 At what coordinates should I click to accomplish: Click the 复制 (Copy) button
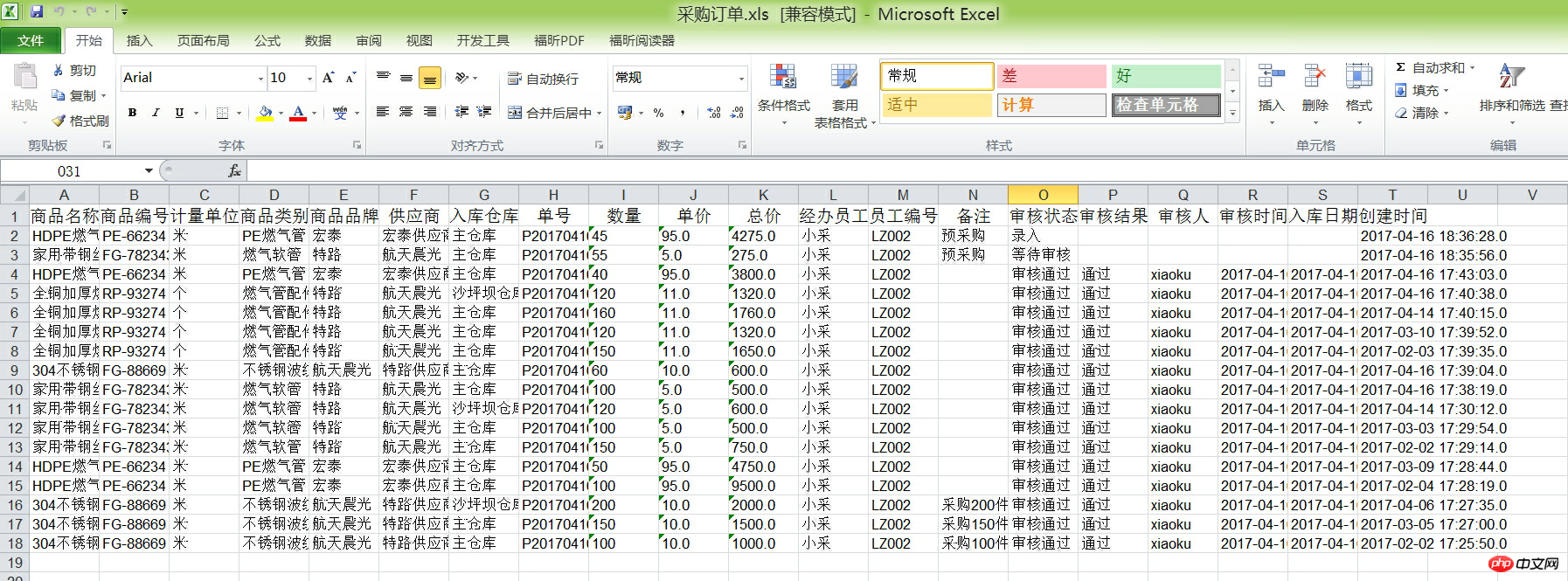coord(79,95)
